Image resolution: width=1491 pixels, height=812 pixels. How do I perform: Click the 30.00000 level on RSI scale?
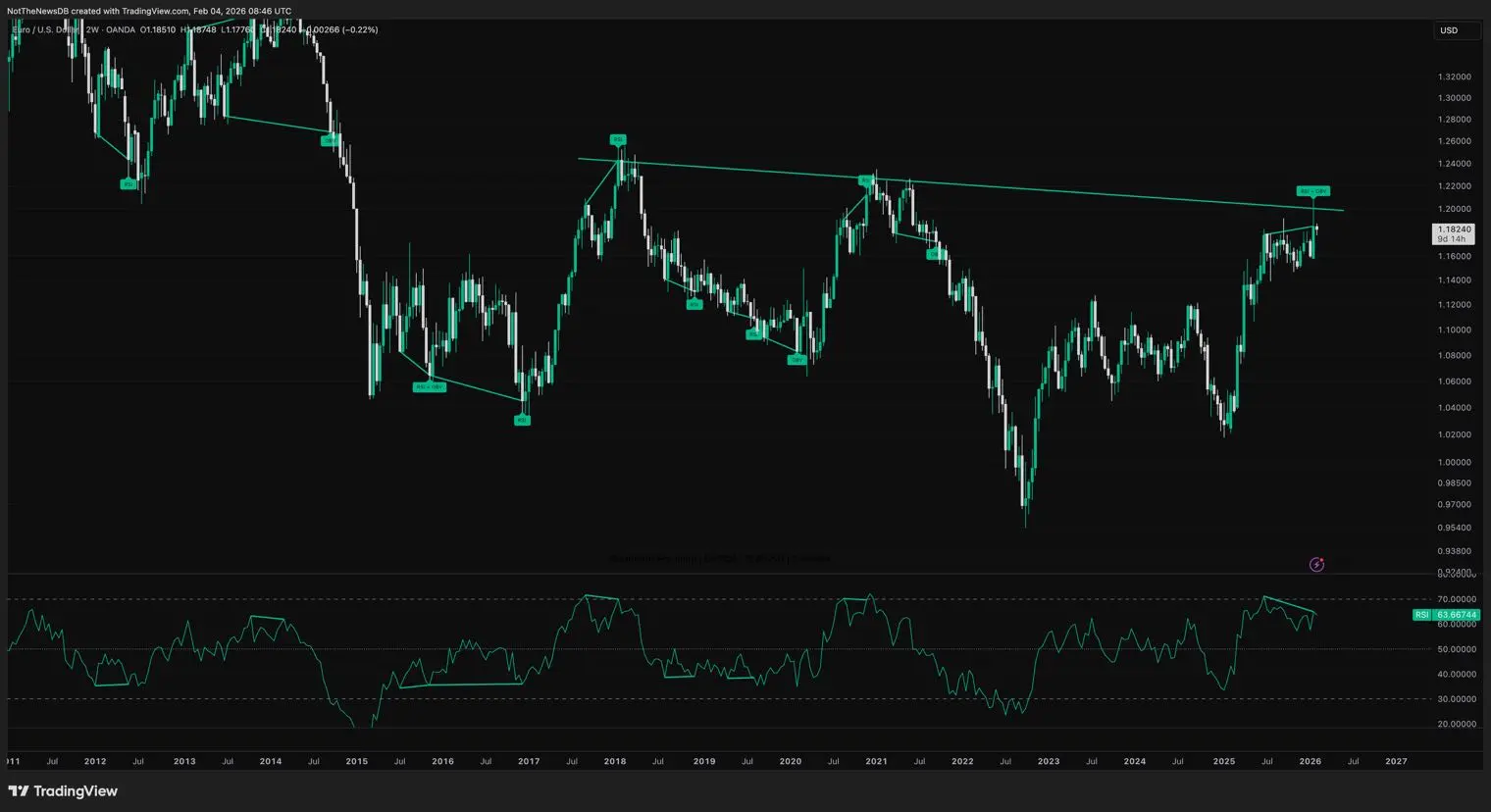pos(1456,699)
